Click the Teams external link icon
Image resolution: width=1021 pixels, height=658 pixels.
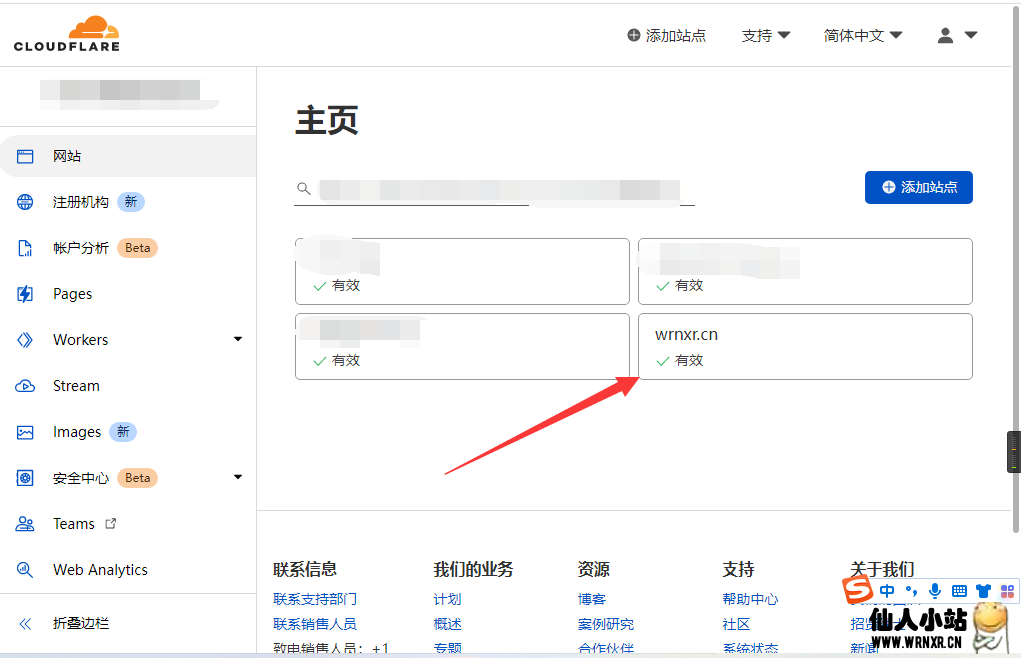(x=111, y=523)
